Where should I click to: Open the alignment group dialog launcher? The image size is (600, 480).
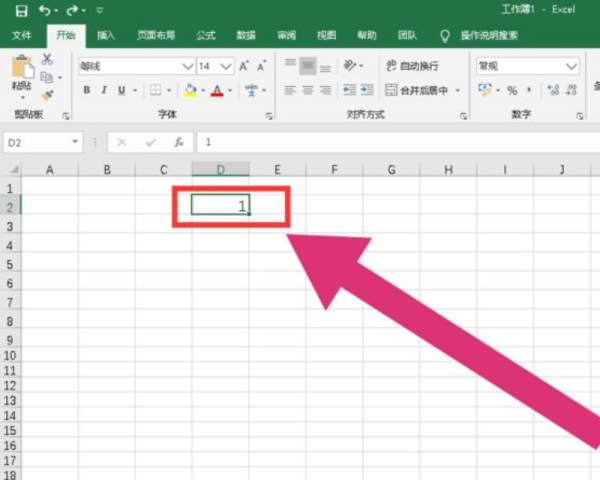(463, 116)
